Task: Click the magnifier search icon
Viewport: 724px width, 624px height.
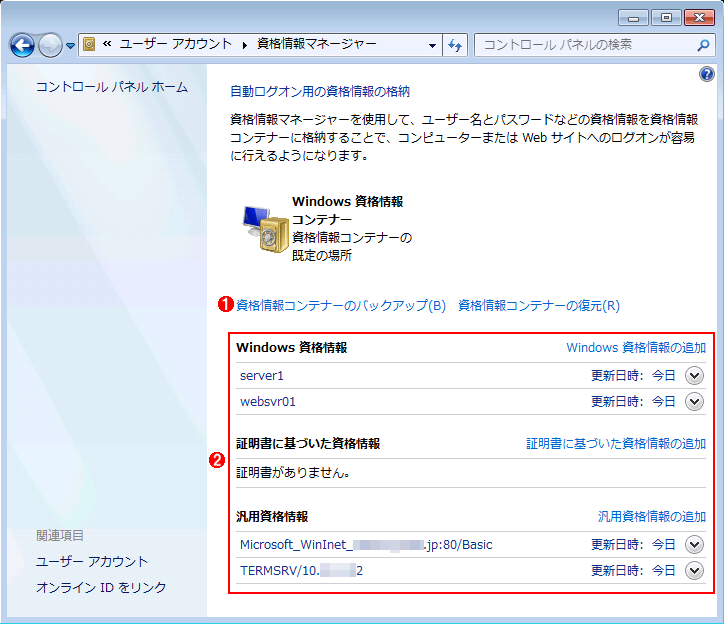Action: (x=703, y=45)
